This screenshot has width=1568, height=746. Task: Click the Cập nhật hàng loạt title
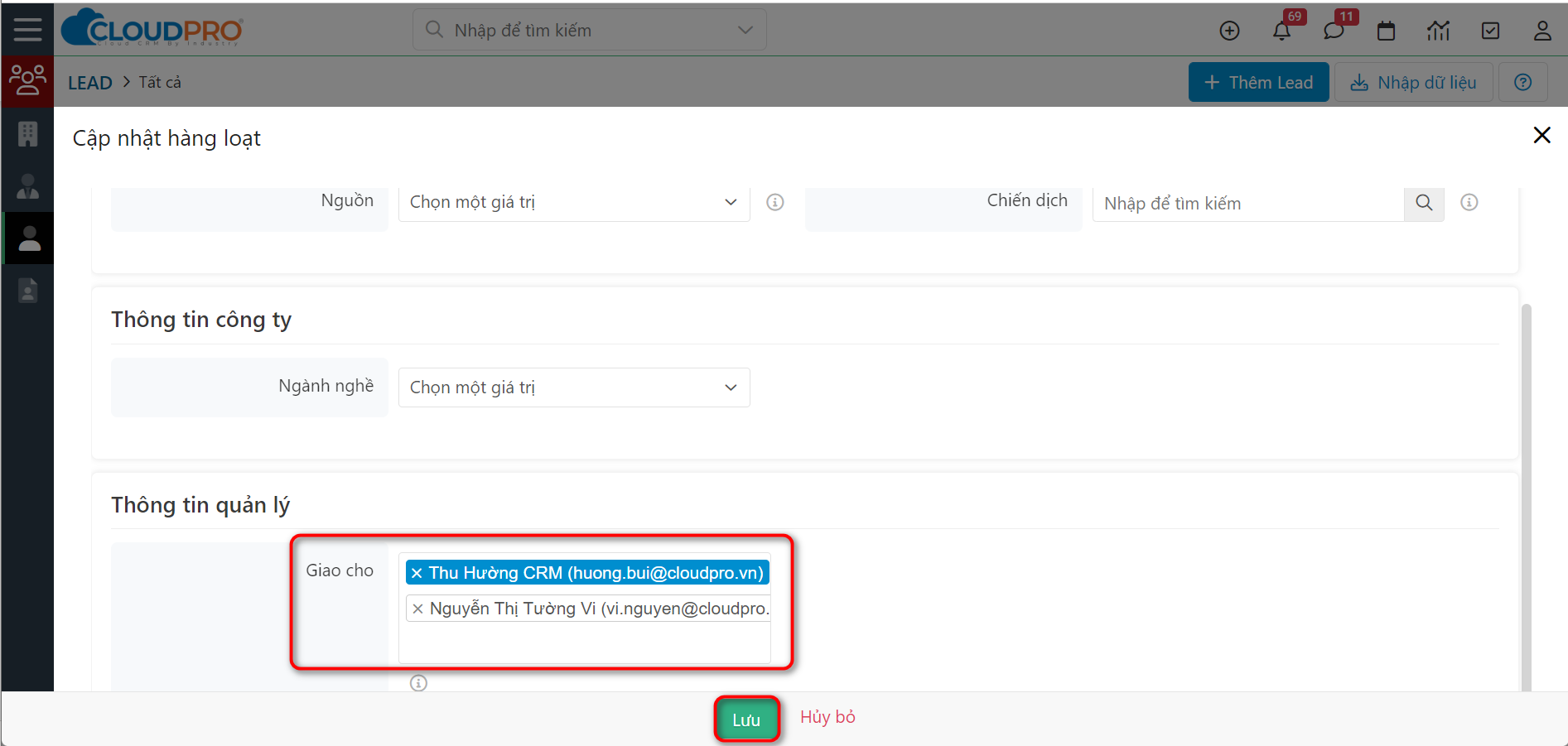pyautogui.click(x=166, y=138)
